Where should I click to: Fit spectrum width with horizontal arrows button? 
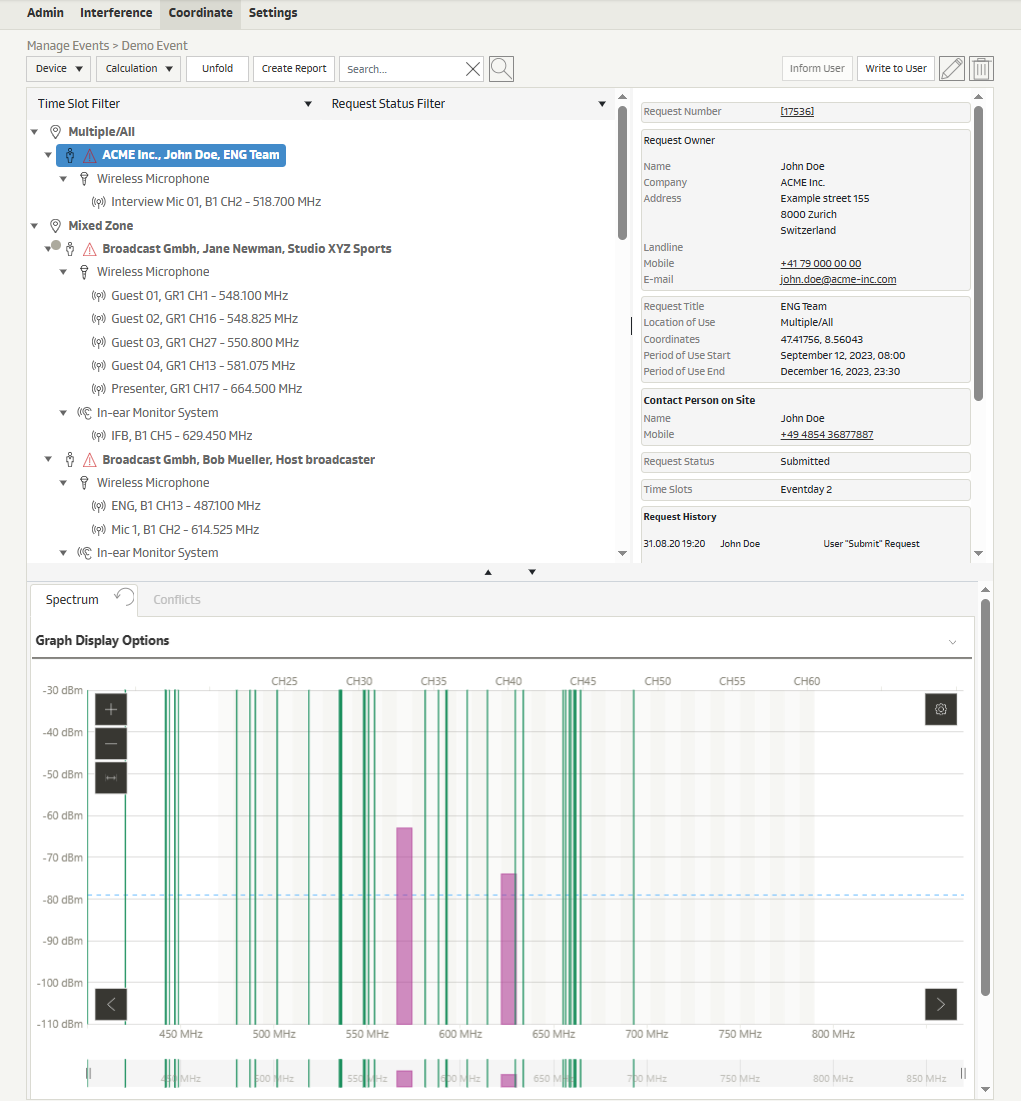click(x=111, y=778)
